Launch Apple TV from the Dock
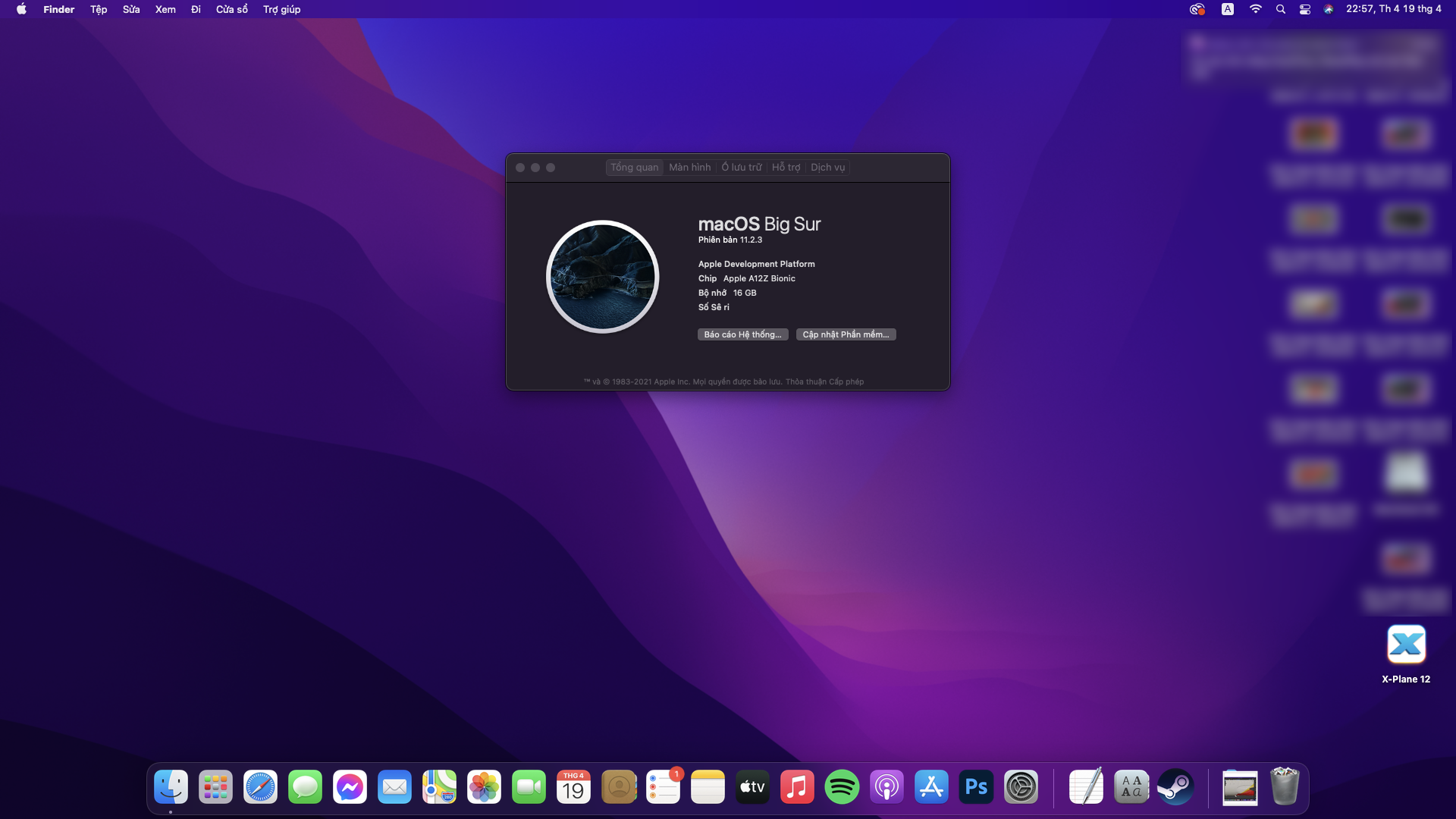This screenshot has width=1456, height=819. click(752, 787)
